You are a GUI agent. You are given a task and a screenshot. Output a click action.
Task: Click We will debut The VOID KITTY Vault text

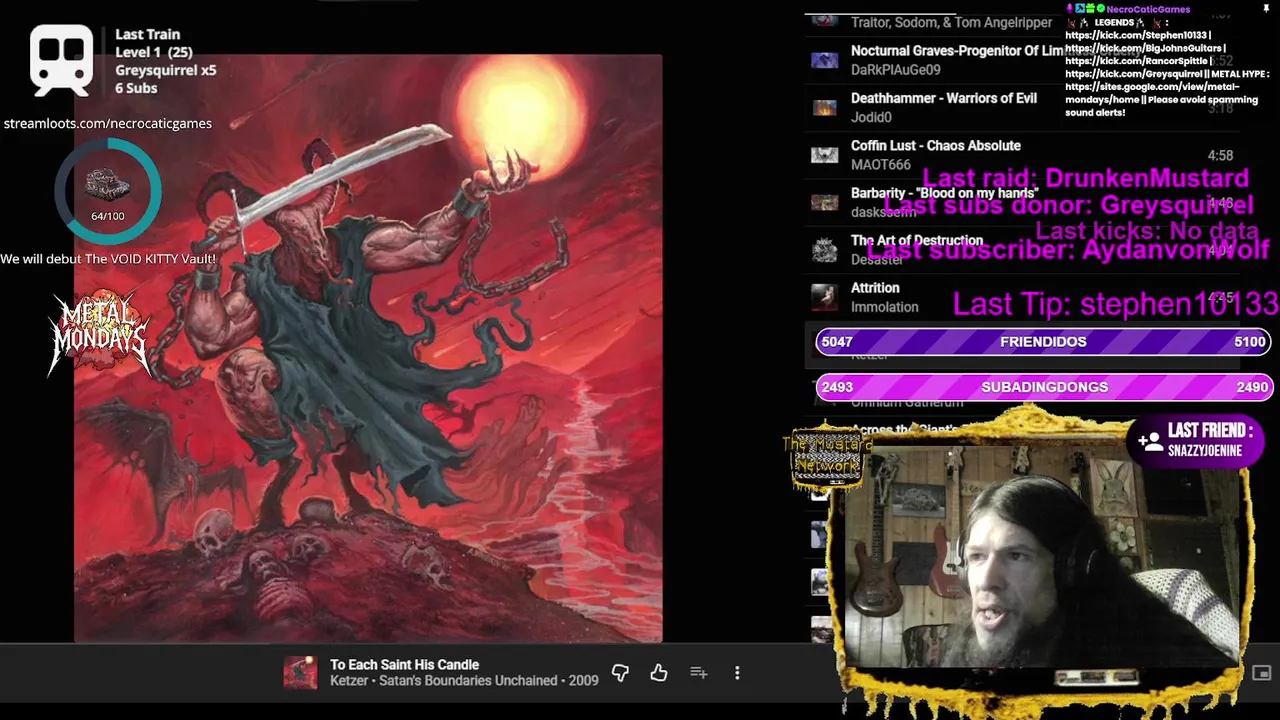coord(108,258)
